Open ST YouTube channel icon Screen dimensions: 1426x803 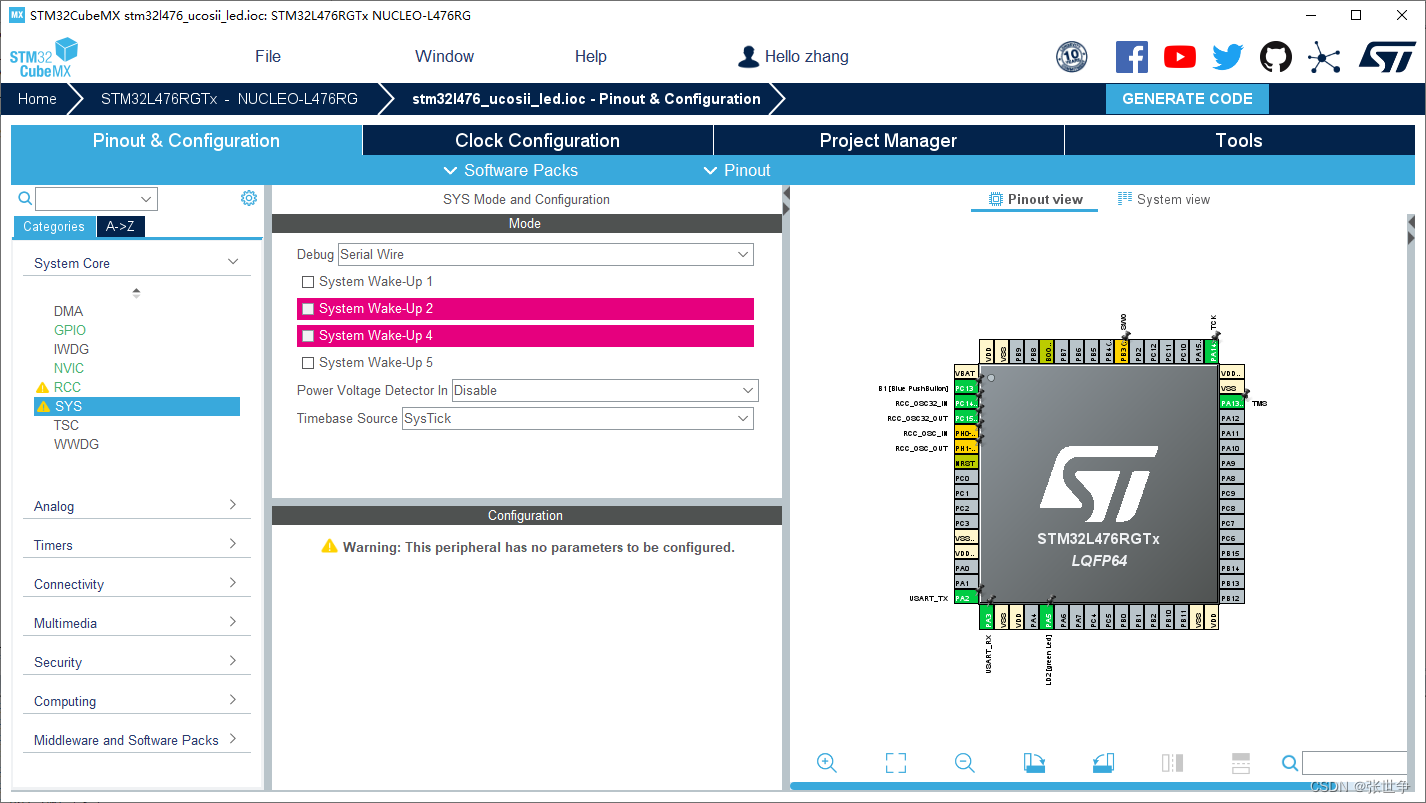click(1180, 57)
